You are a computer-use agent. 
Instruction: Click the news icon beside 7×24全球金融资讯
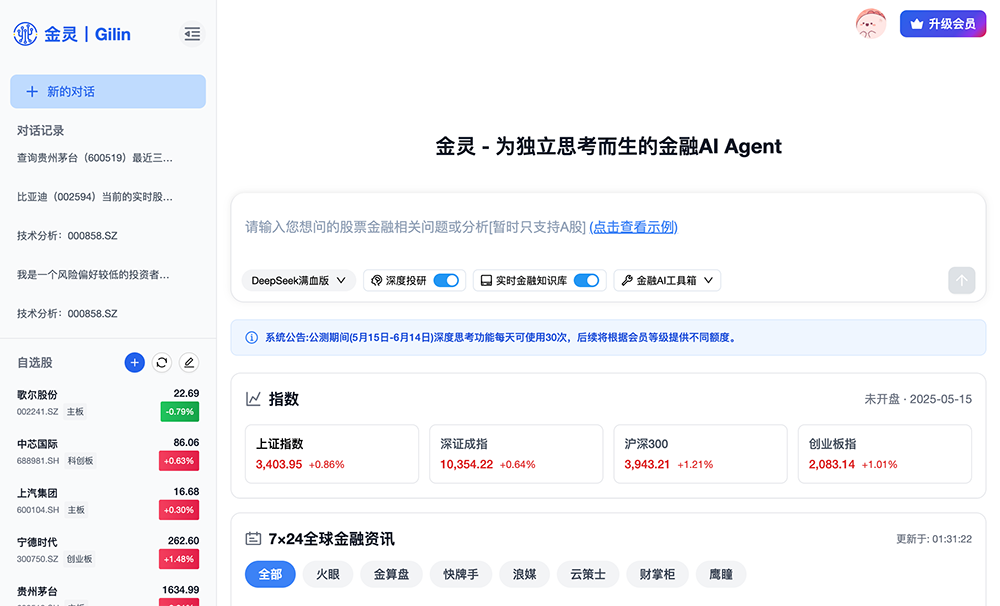click(x=253, y=539)
